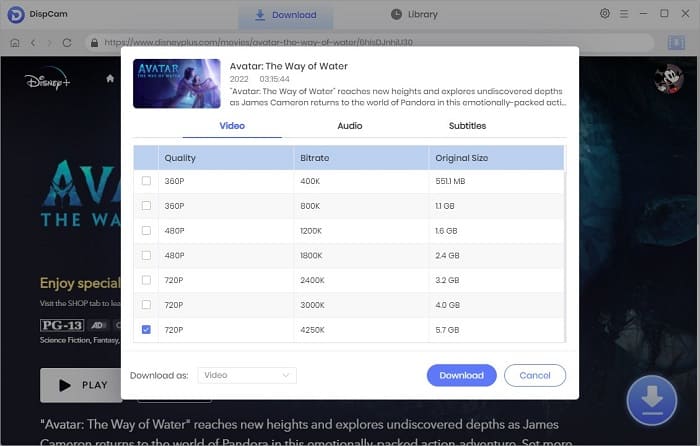Screen dimensions: 700x446
Task: Click the Disney+ logo
Action: 47,79
